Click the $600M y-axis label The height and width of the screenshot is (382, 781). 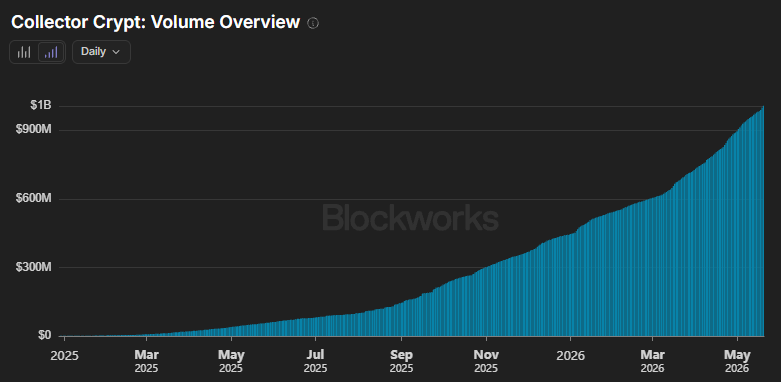33,199
